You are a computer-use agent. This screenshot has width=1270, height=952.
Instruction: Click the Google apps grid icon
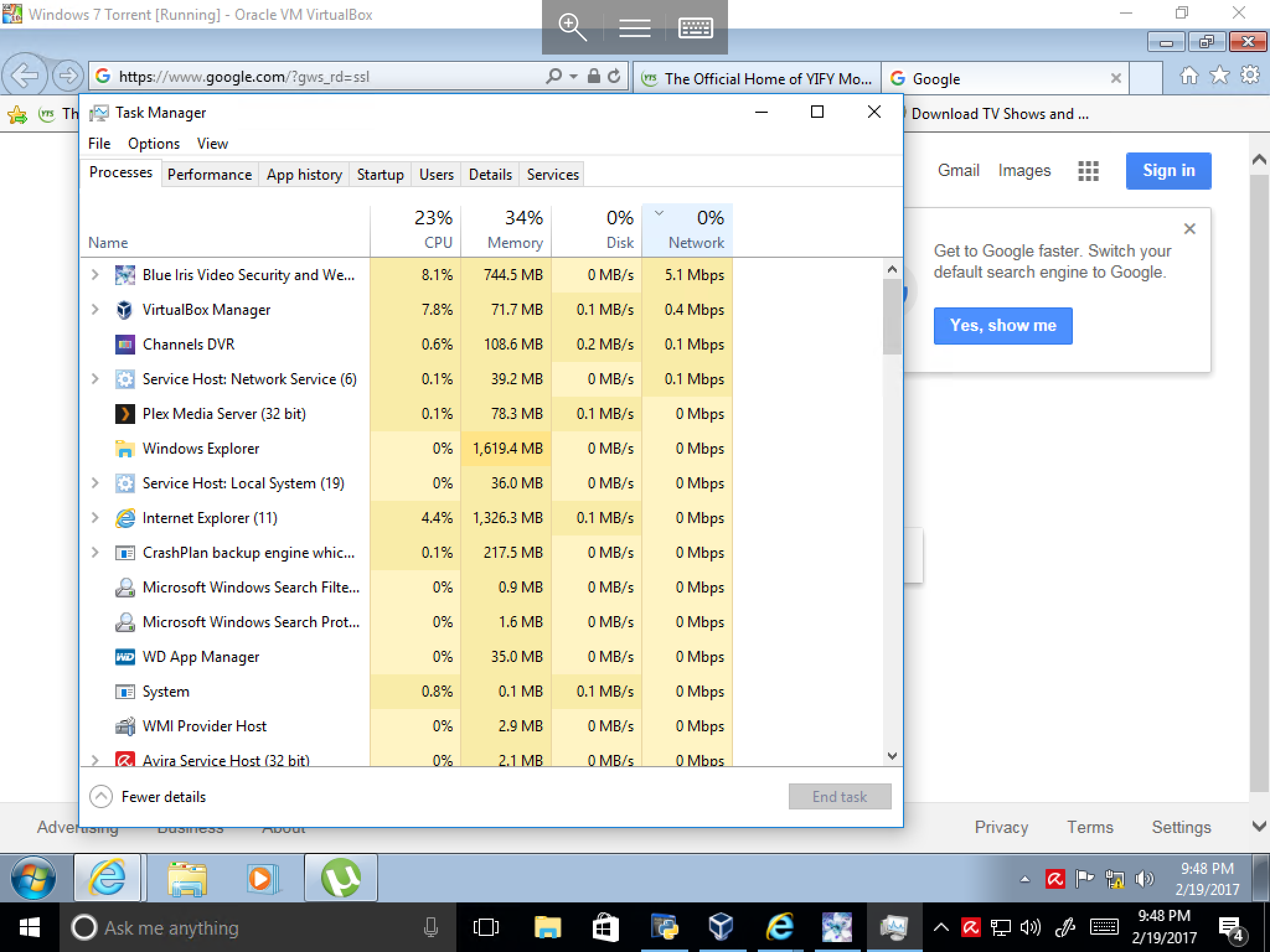coord(1088,171)
